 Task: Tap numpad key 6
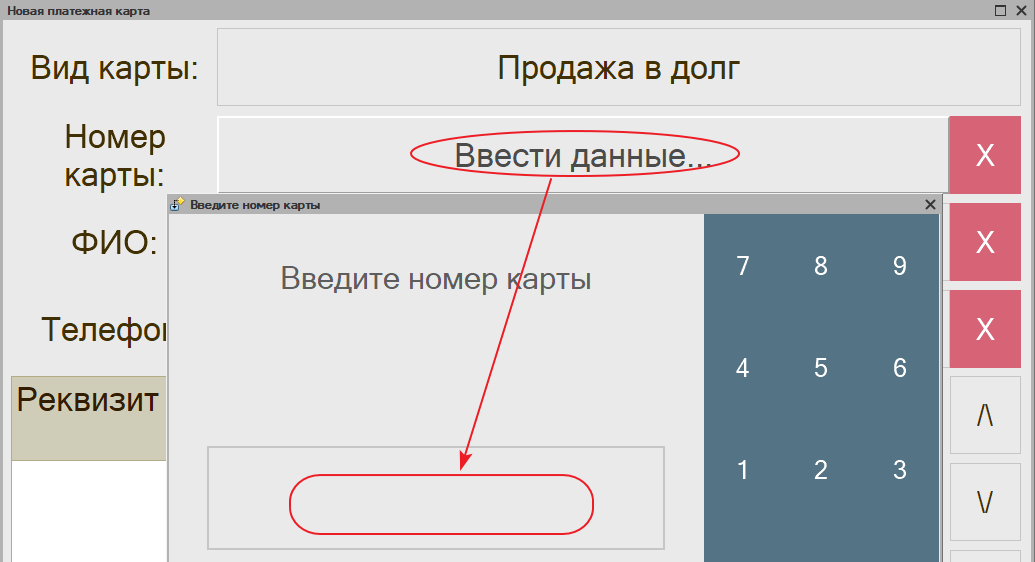[899, 368]
